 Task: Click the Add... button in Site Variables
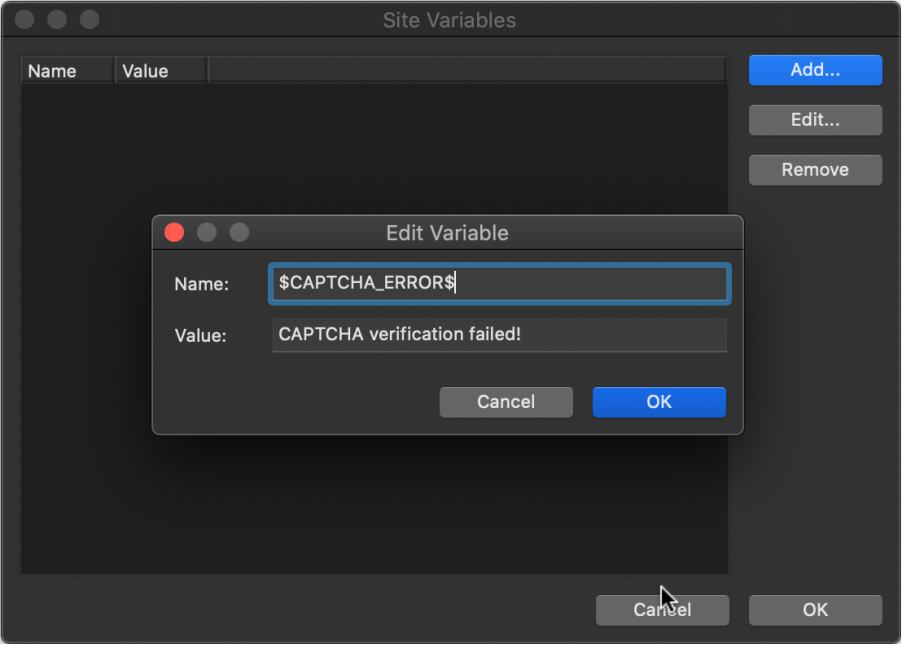(815, 70)
